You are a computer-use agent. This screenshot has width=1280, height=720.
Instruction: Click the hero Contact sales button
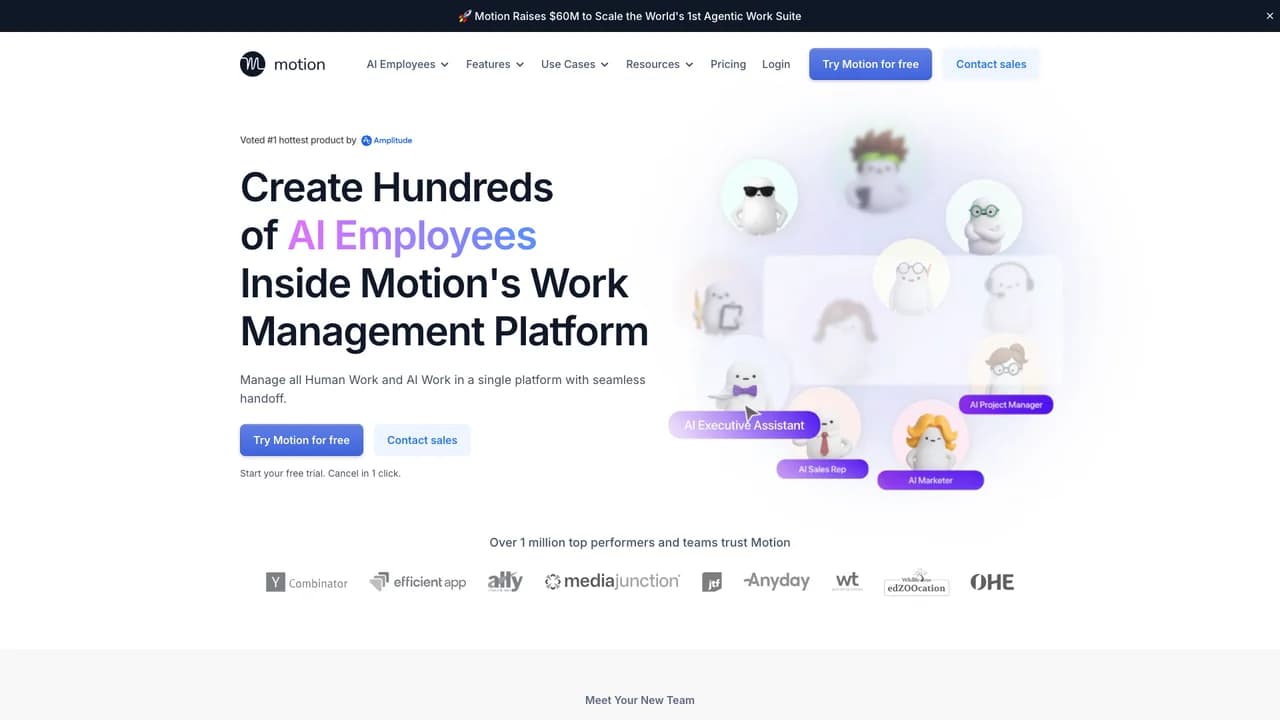(x=422, y=440)
